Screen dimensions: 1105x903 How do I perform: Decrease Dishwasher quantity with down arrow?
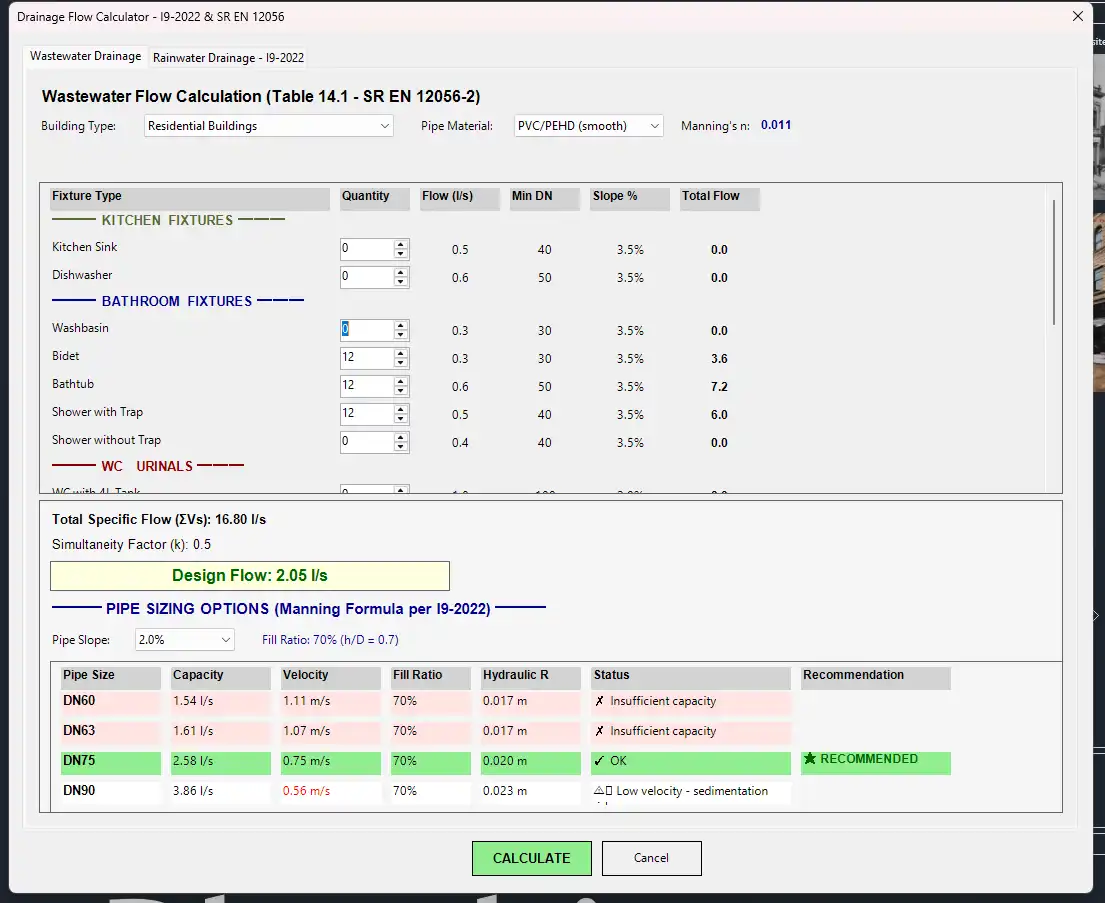(401, 283)
